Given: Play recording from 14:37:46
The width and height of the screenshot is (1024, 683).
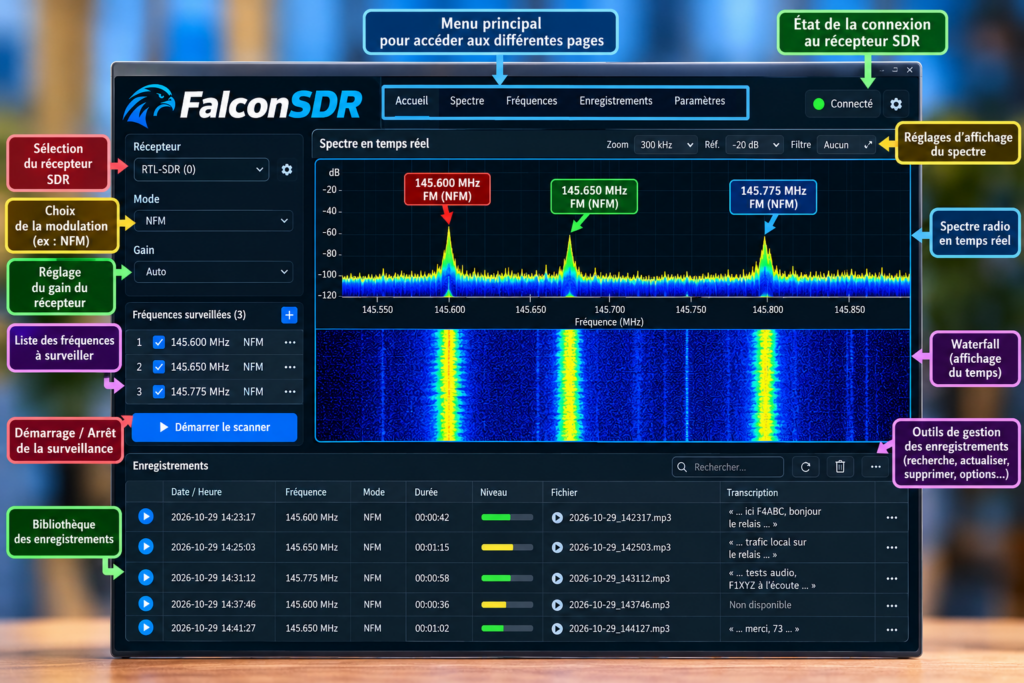Looking at the screenshot, I should 146,604.
